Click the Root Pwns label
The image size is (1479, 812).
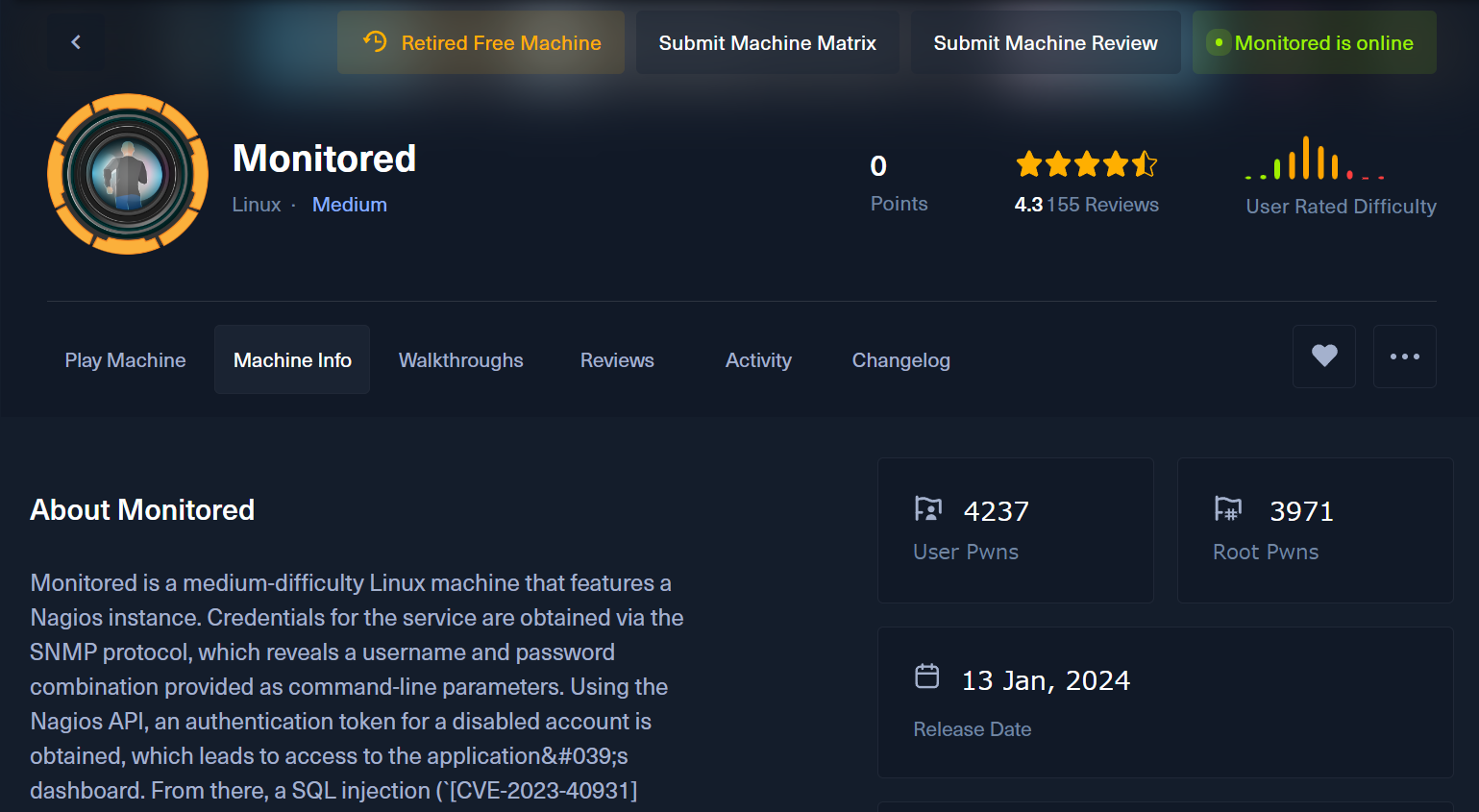1266,553
